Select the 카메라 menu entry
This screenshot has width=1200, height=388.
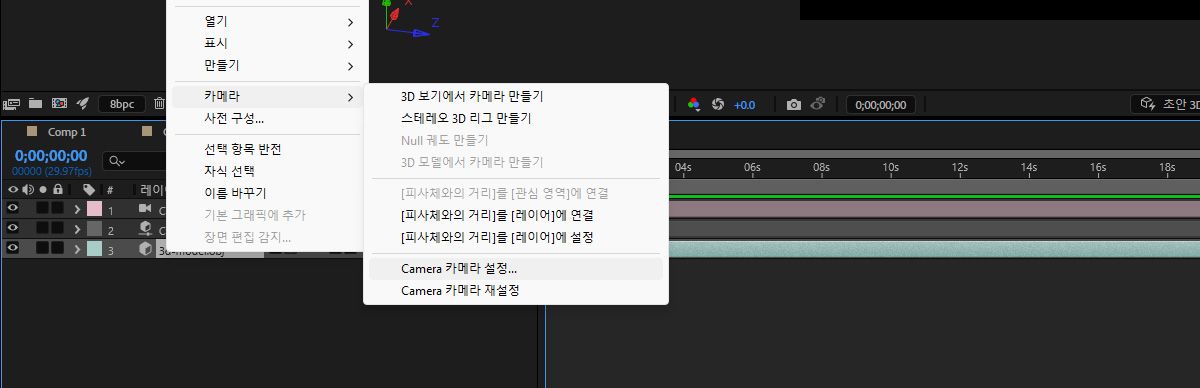tap(267, 96)
